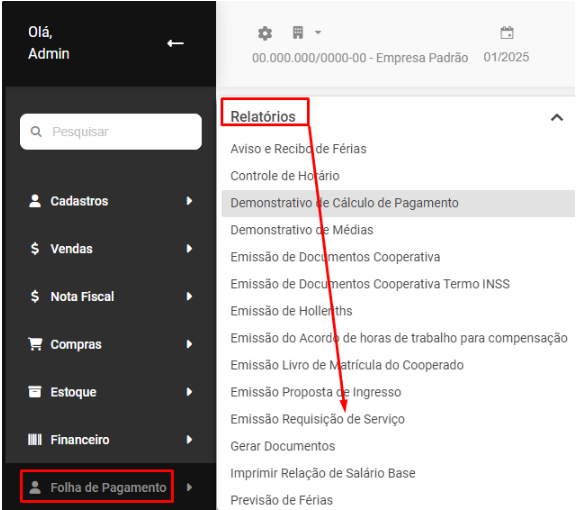
Task: Click the search magnifier icon
Action: (36, 131)
